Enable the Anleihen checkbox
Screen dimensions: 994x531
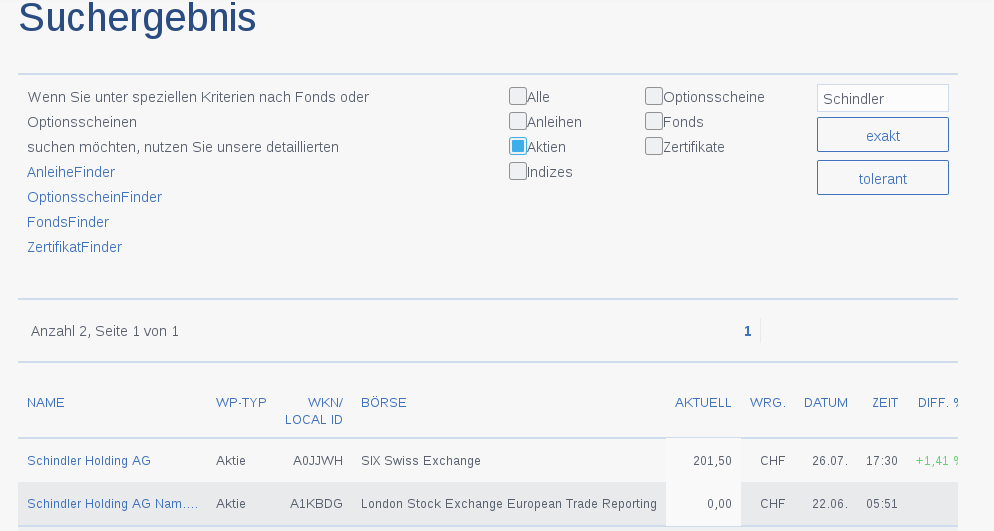tap(518, 121)
